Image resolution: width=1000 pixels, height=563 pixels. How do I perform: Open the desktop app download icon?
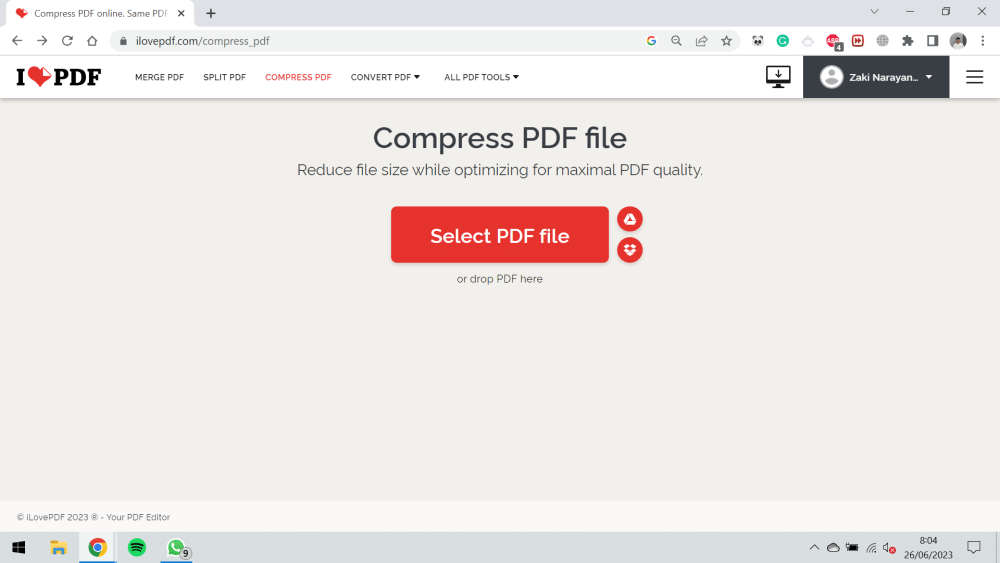[x=778, y=77]
